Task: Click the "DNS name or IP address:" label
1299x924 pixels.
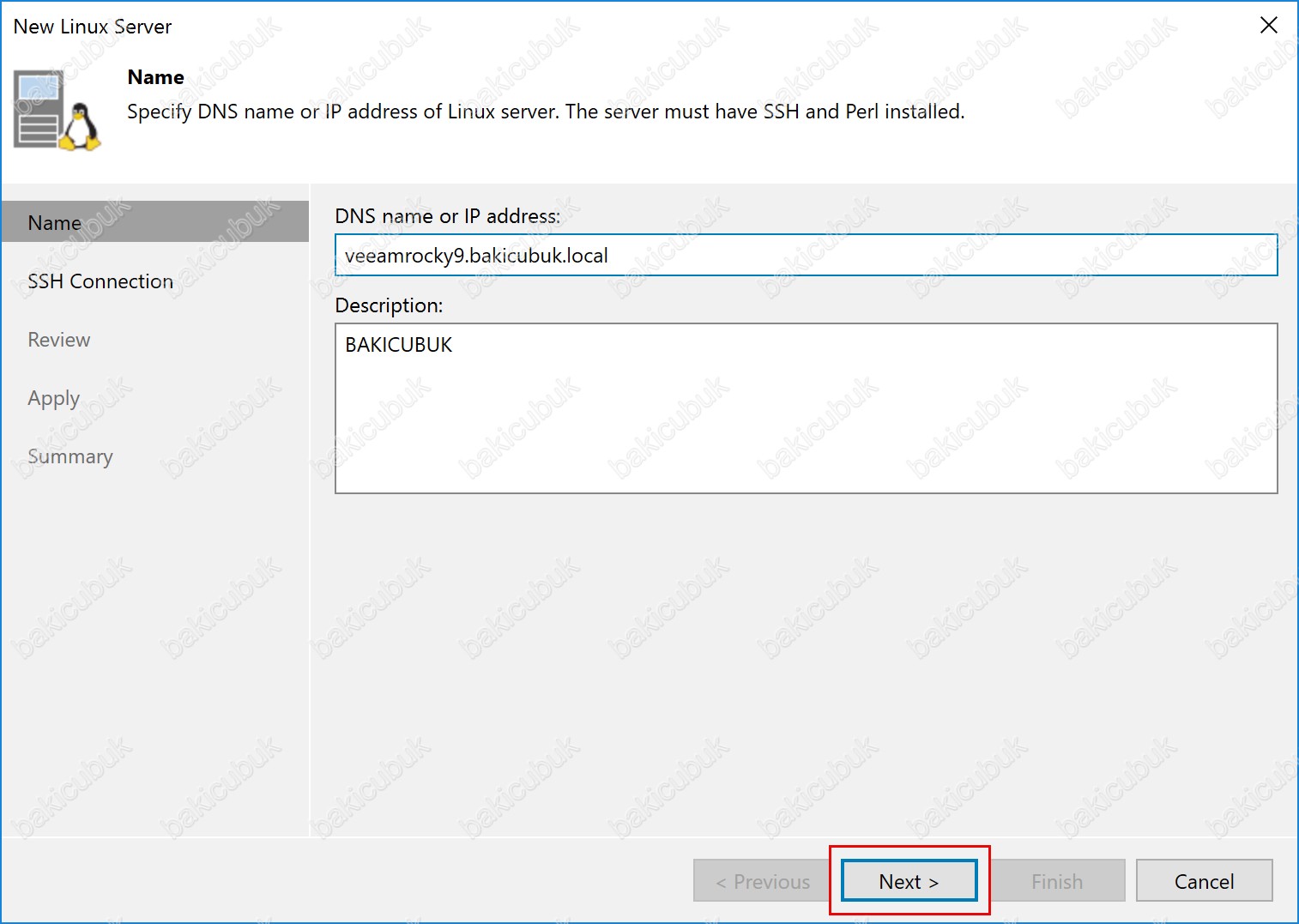Action: (447, 216)
